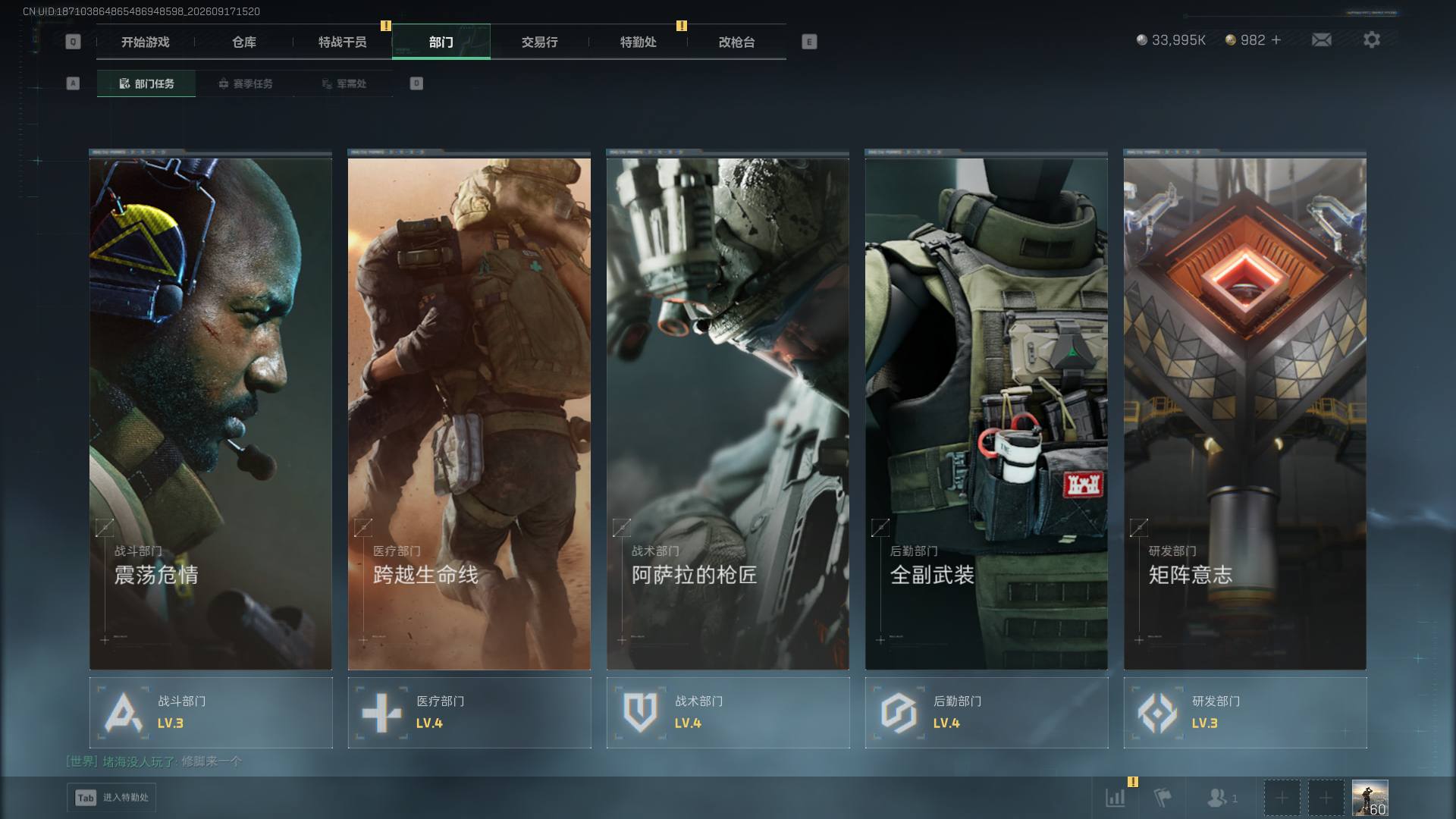Image resolution: width=1456 pixels, height=819 pixels.
Task: Click the 研发部门 LV.3 button
Action: pyautogui.click(x=1245, y=713)
